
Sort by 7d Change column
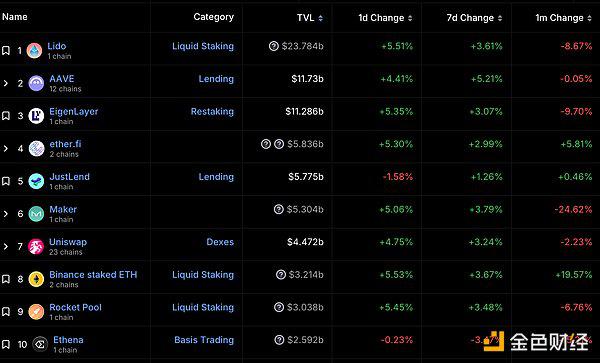tap(474, 18)
